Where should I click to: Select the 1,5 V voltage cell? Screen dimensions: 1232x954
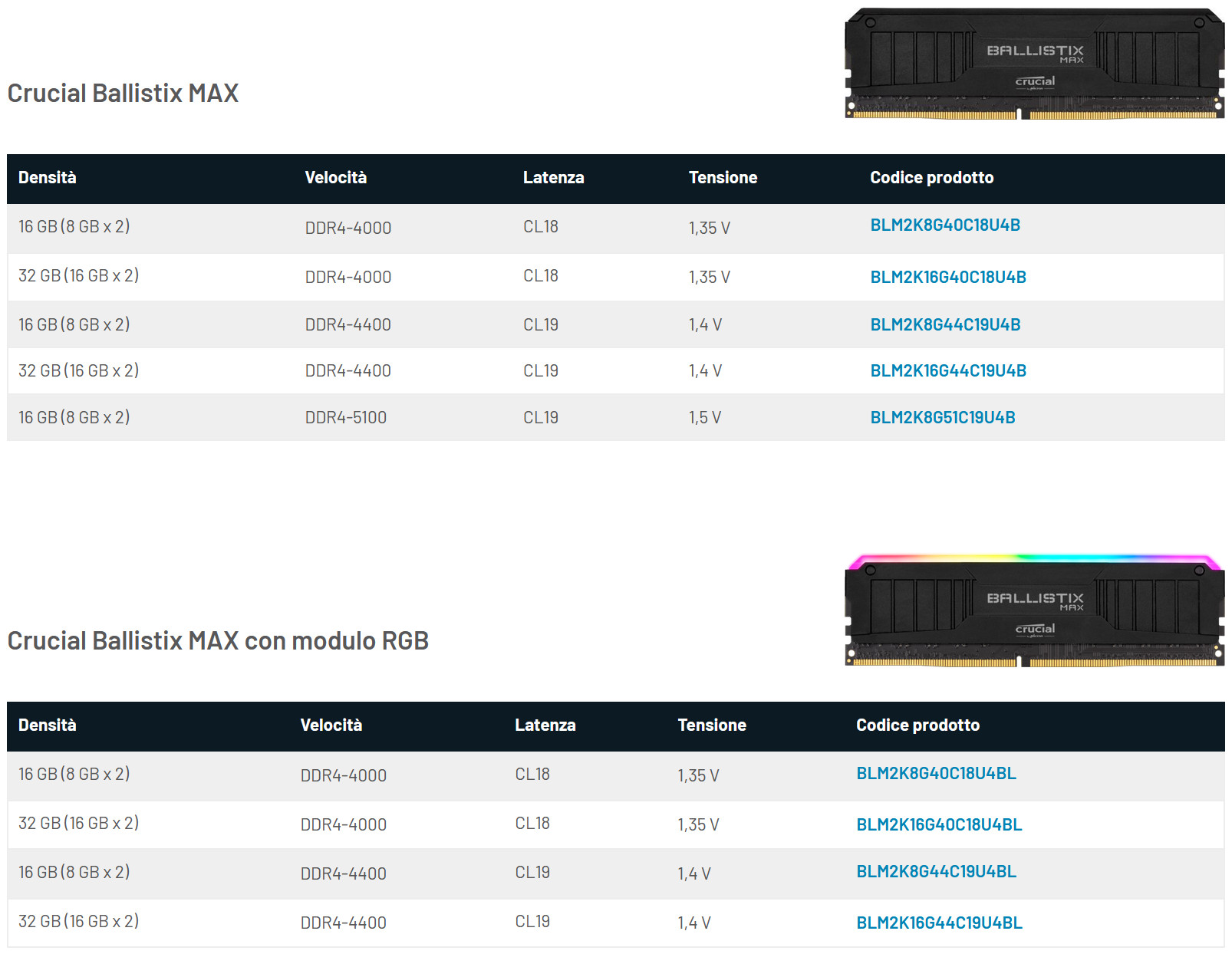(705, 418)
